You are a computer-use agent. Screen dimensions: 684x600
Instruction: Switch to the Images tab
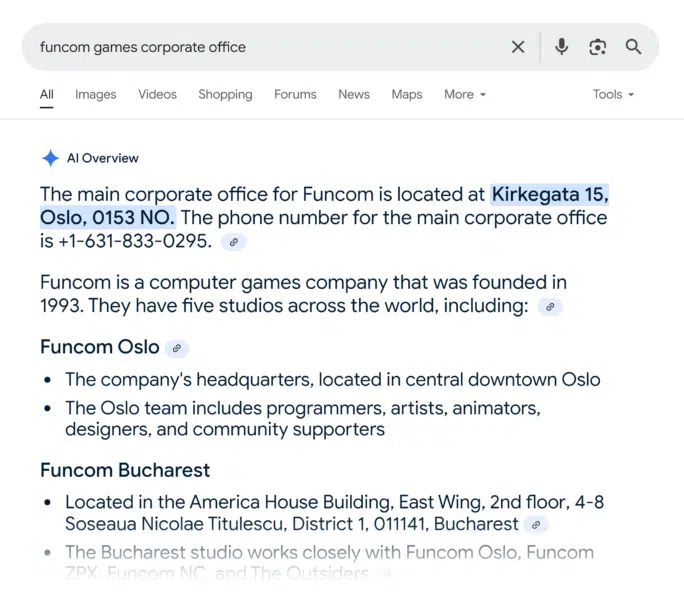click(x=96, y=94)
